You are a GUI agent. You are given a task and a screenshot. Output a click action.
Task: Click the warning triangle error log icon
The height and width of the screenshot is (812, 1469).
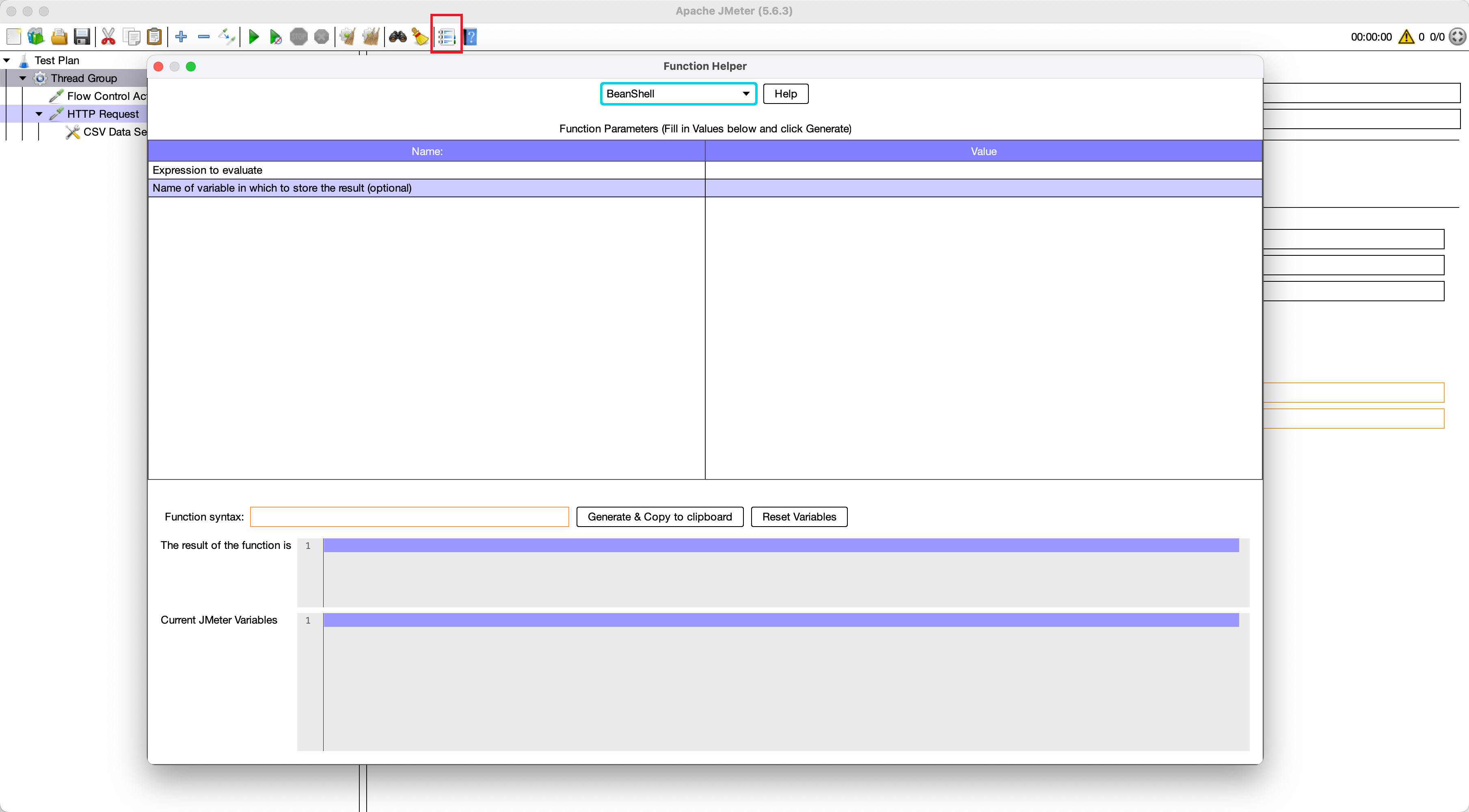click(x=1406, y=37)
